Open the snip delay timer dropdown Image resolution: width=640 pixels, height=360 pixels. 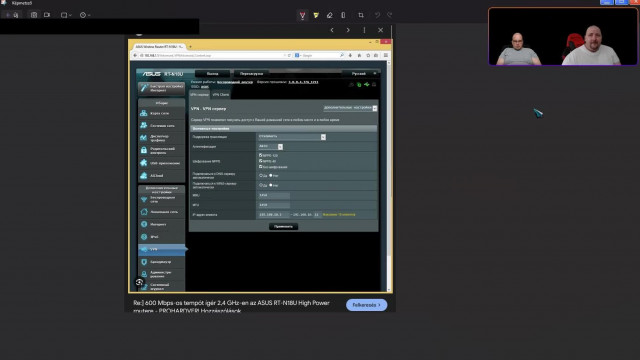coord(85,15)
